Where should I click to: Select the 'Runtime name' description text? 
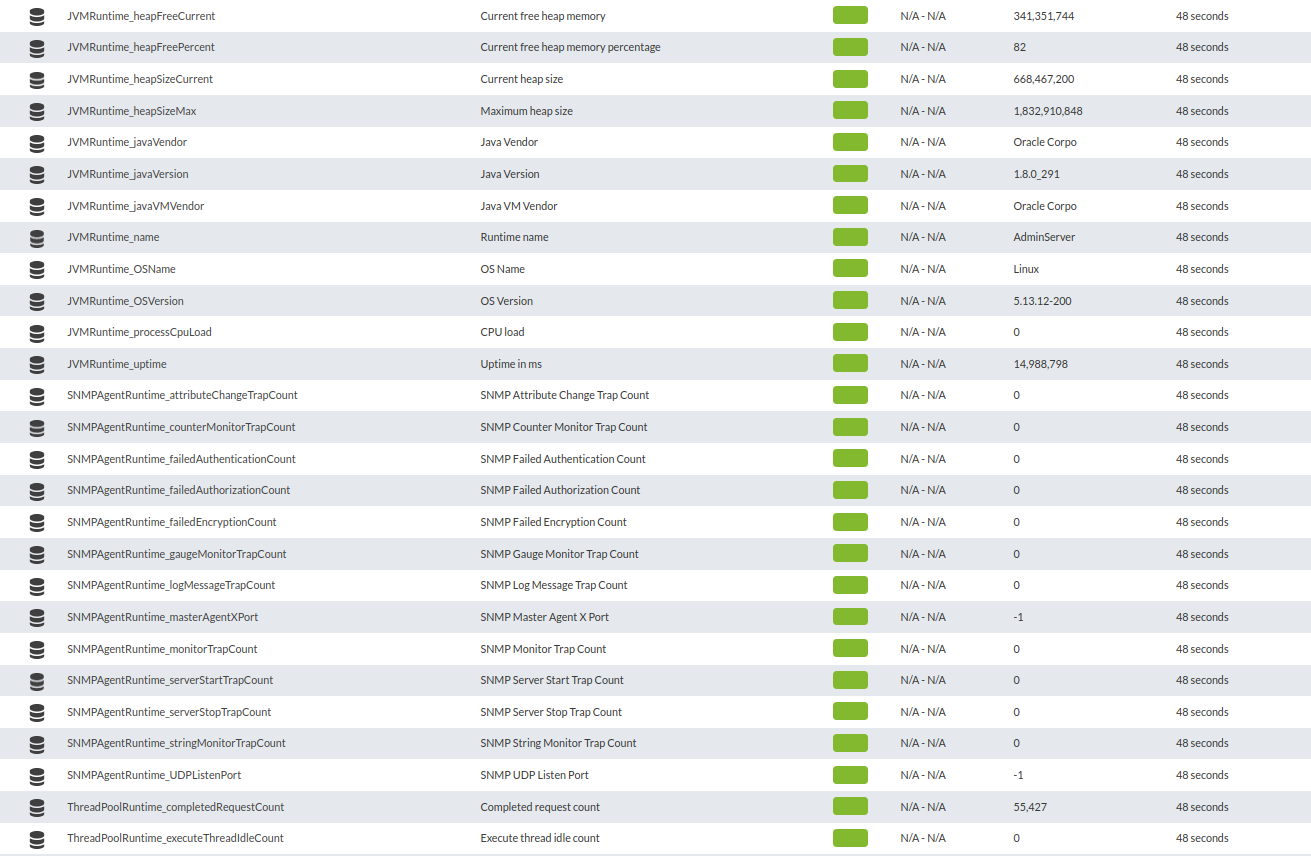click(514, 237)
